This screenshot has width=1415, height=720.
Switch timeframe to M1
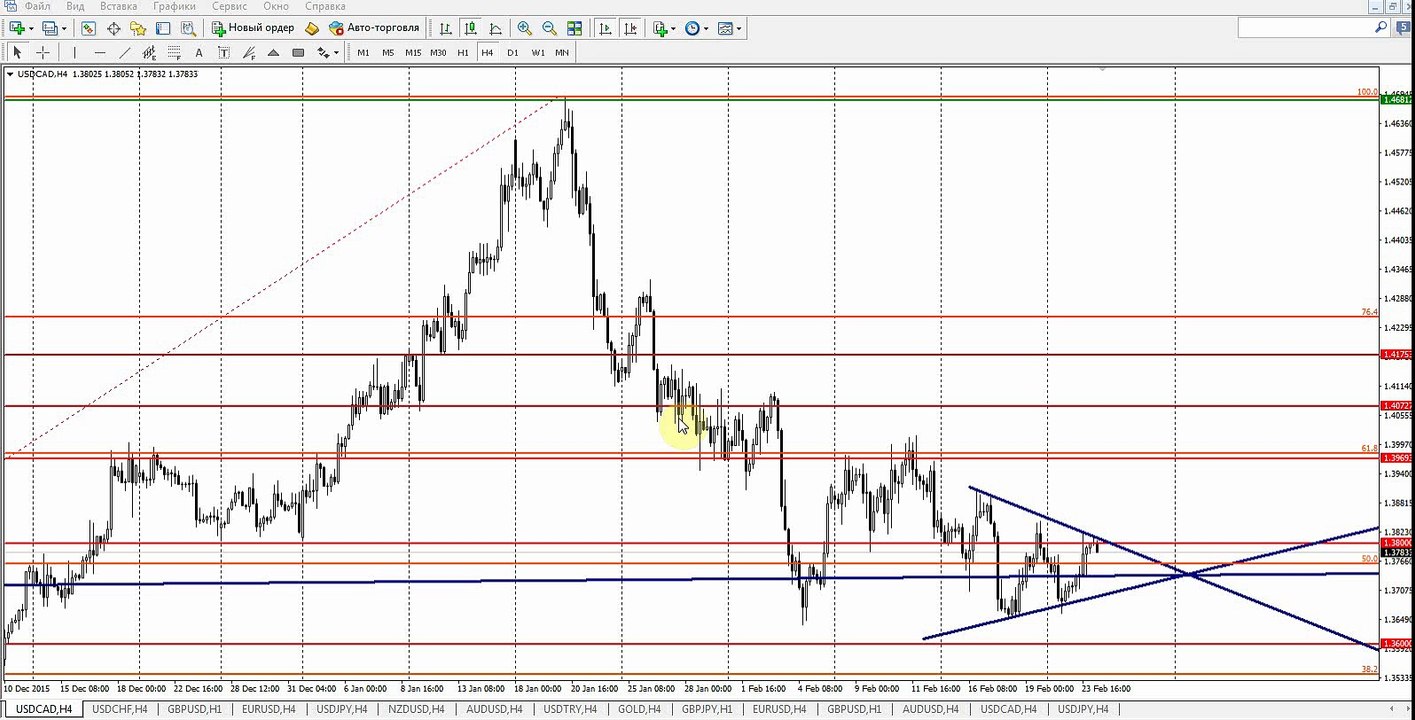coord(363,52)
